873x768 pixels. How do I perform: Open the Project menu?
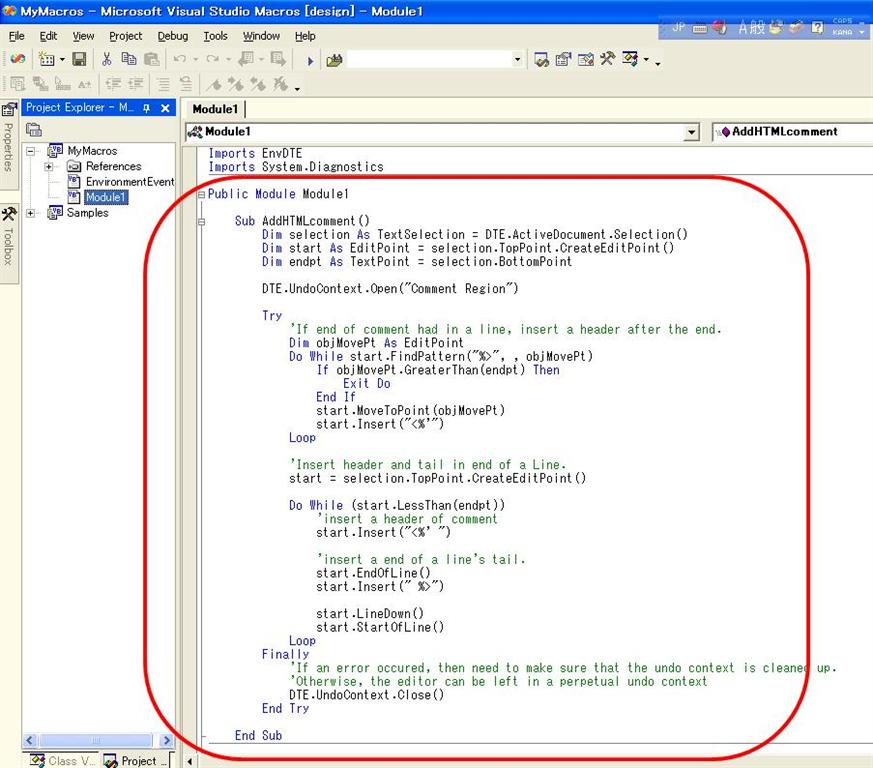pyautogui.click(x=126, y=36)
